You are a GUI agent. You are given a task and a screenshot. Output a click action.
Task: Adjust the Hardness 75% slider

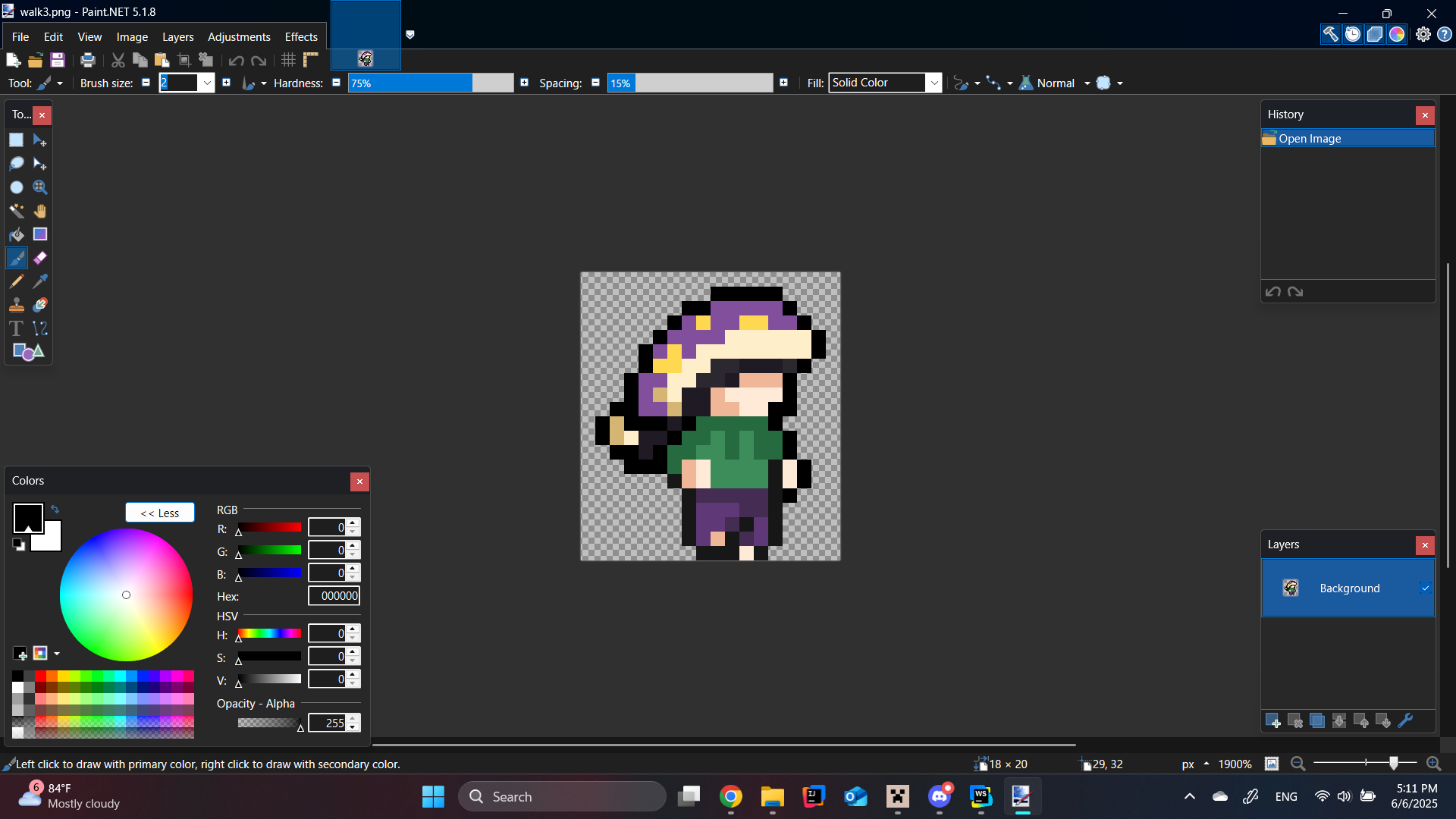pos(431,83)
